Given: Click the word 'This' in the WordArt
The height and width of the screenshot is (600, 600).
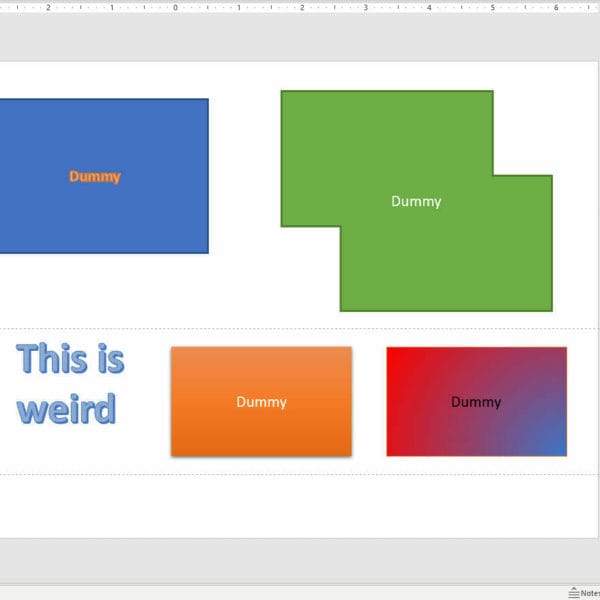Looking at the screenshot, I should tap(50, 358).
